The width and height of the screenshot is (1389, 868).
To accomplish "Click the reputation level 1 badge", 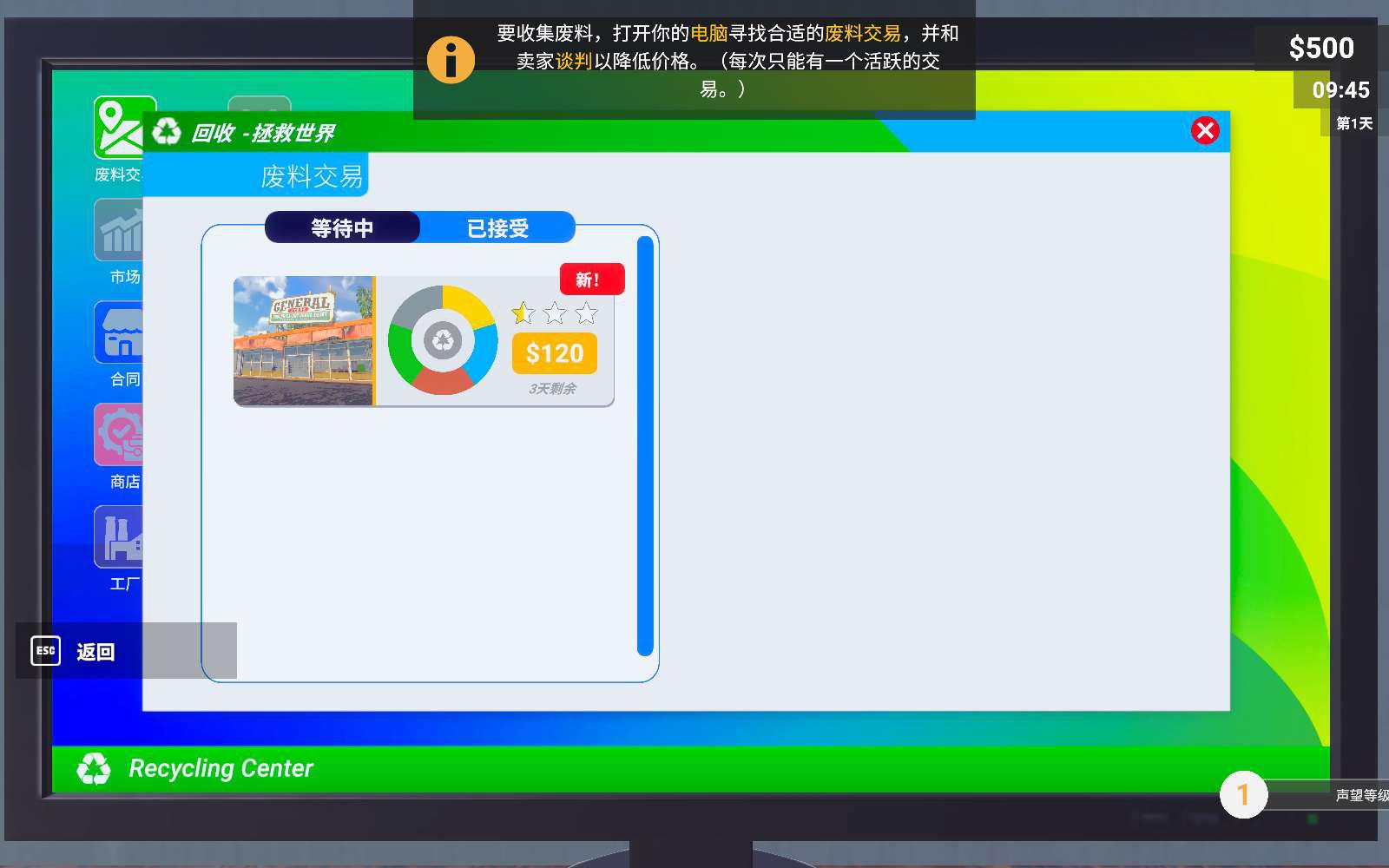I will [1243, 794].
